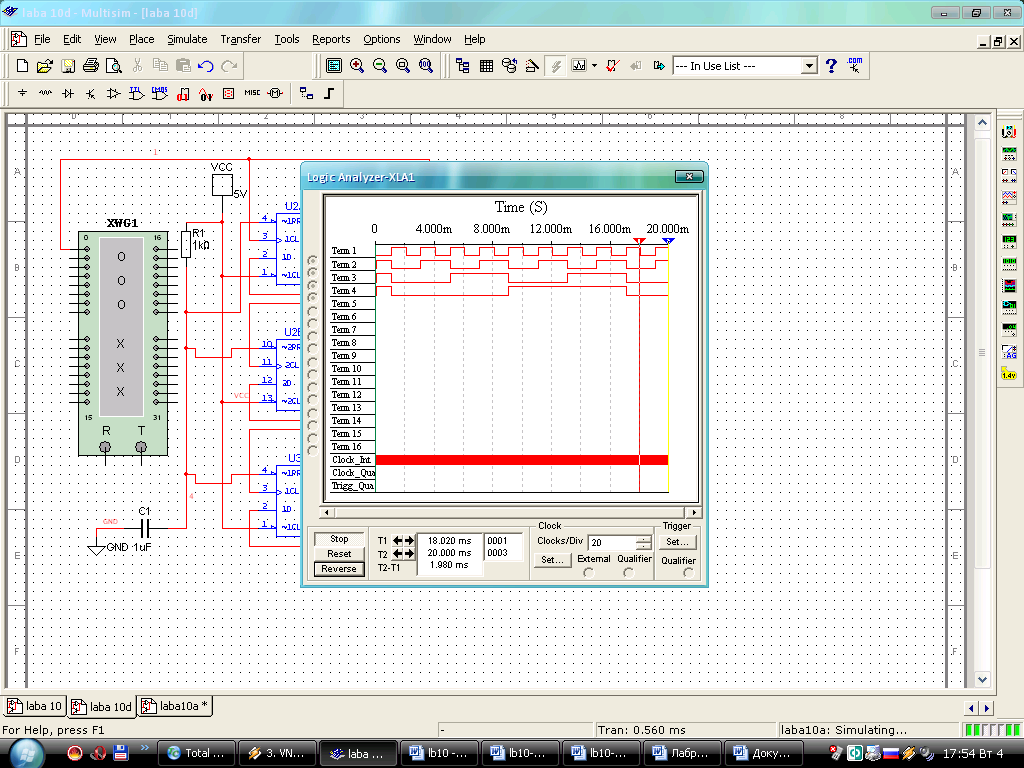Screen dimensions: 1024x768
Task: Click the Clock Qualifier terminal circle
Action: pos(628,573)
